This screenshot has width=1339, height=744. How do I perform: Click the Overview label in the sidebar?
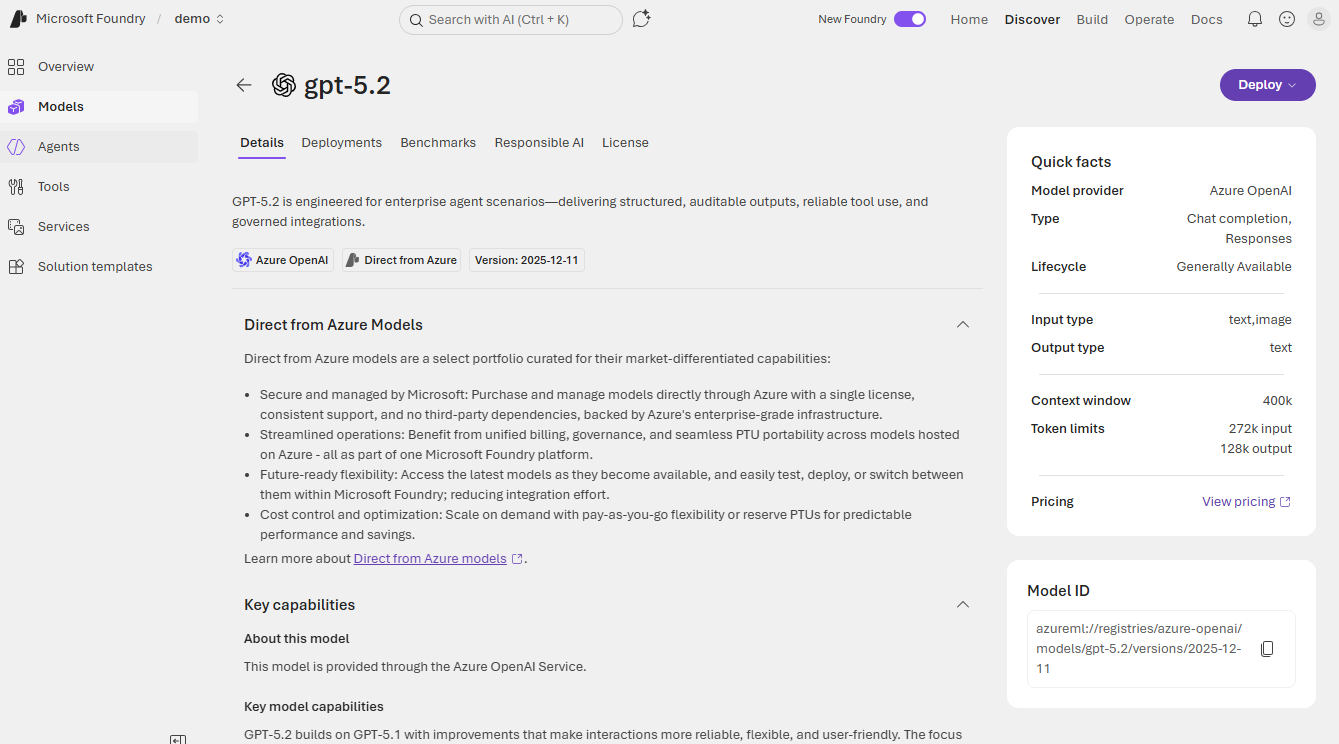click(66, 67)
